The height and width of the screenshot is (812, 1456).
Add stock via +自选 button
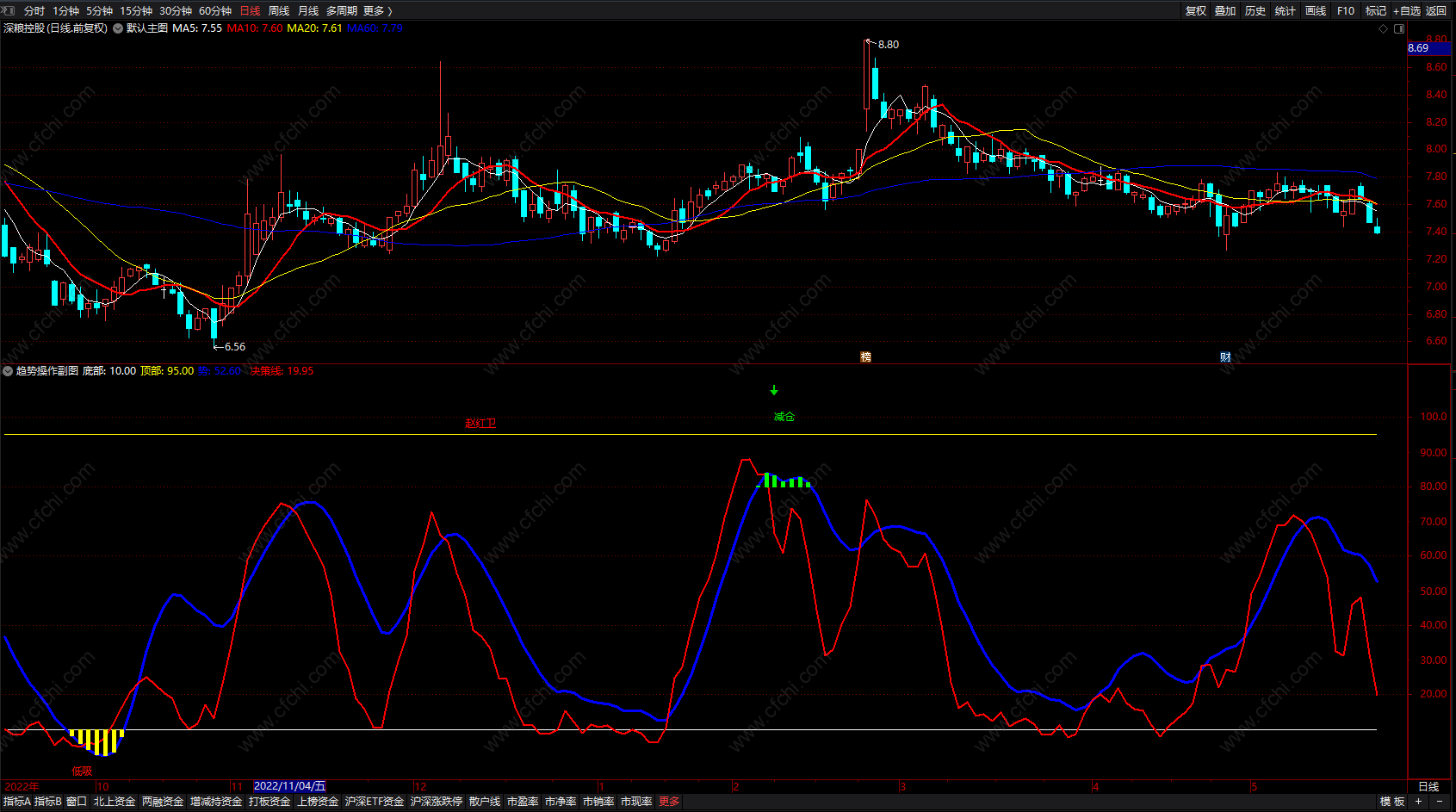pos(1407,10)
